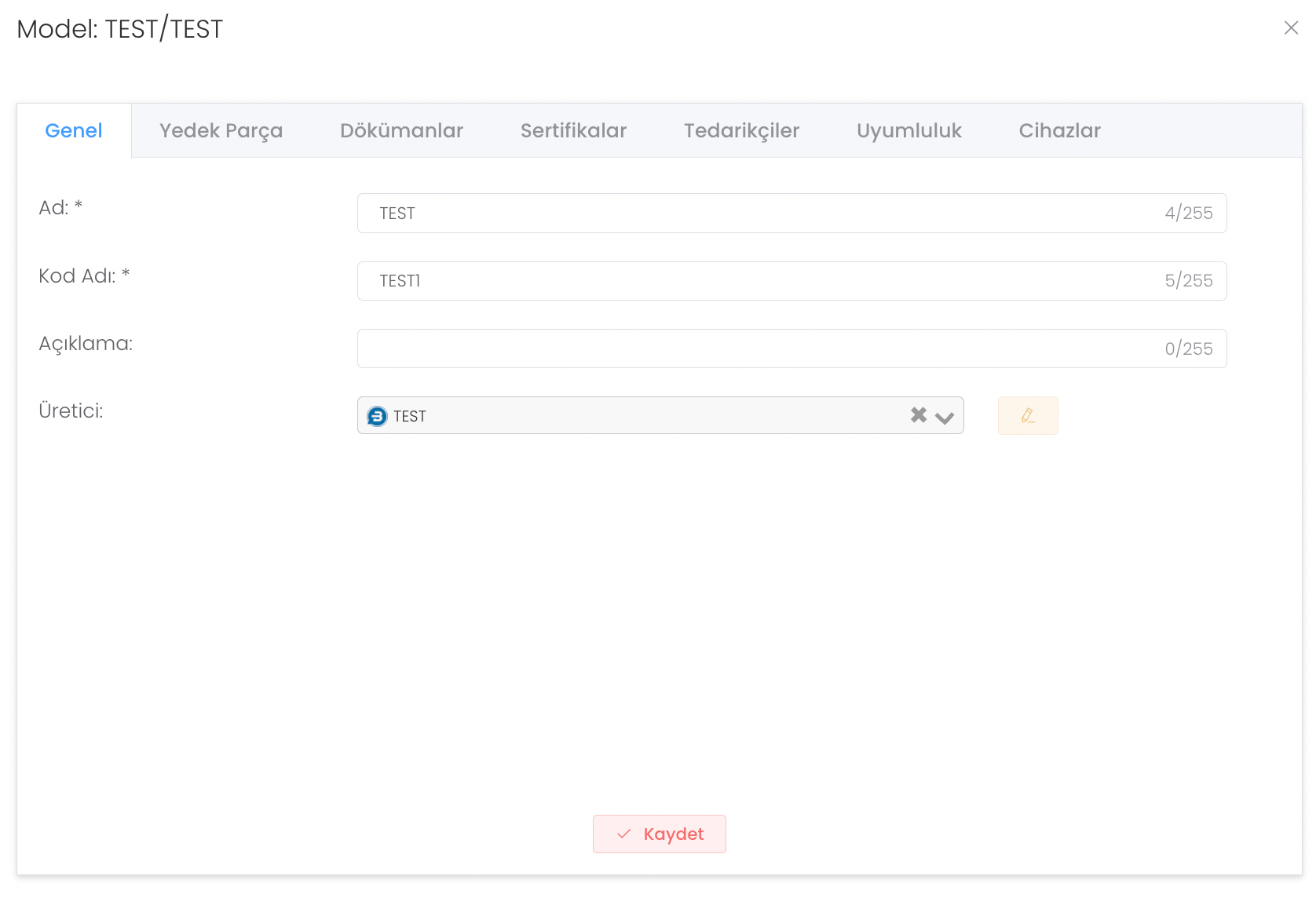Click the pencil edit icon beside Üretici
Screen dimensions: 1316x898
[x=1027, y=416]
